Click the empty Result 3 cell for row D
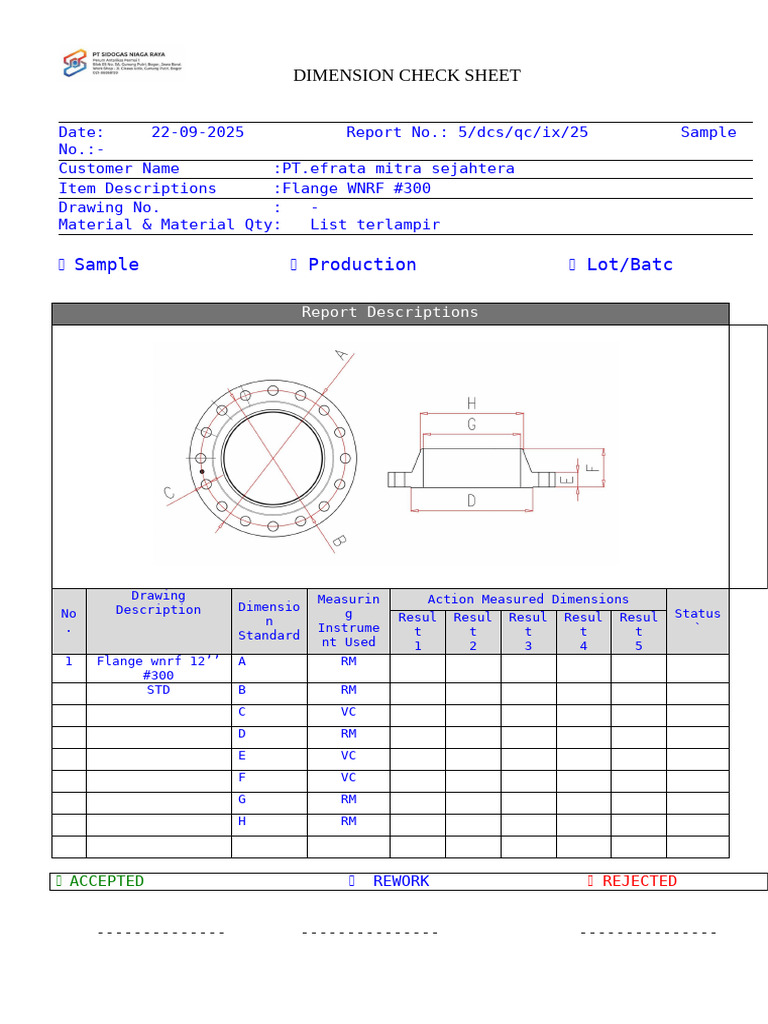 pyautogui.click(x=529, y=738)
